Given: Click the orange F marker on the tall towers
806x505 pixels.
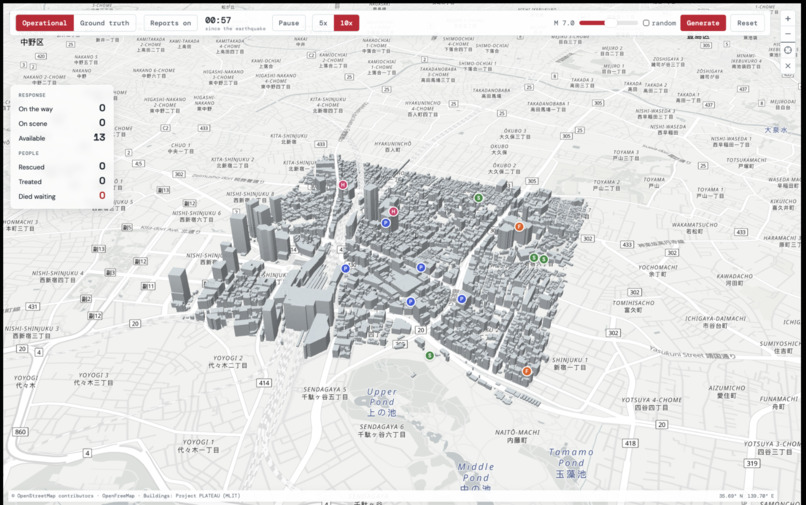Looking at the screenshot, I should [519, 227].
